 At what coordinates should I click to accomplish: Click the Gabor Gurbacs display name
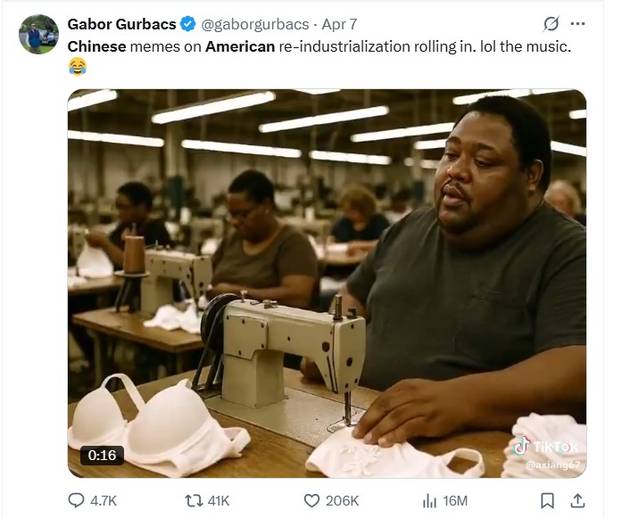pos(122,24)
